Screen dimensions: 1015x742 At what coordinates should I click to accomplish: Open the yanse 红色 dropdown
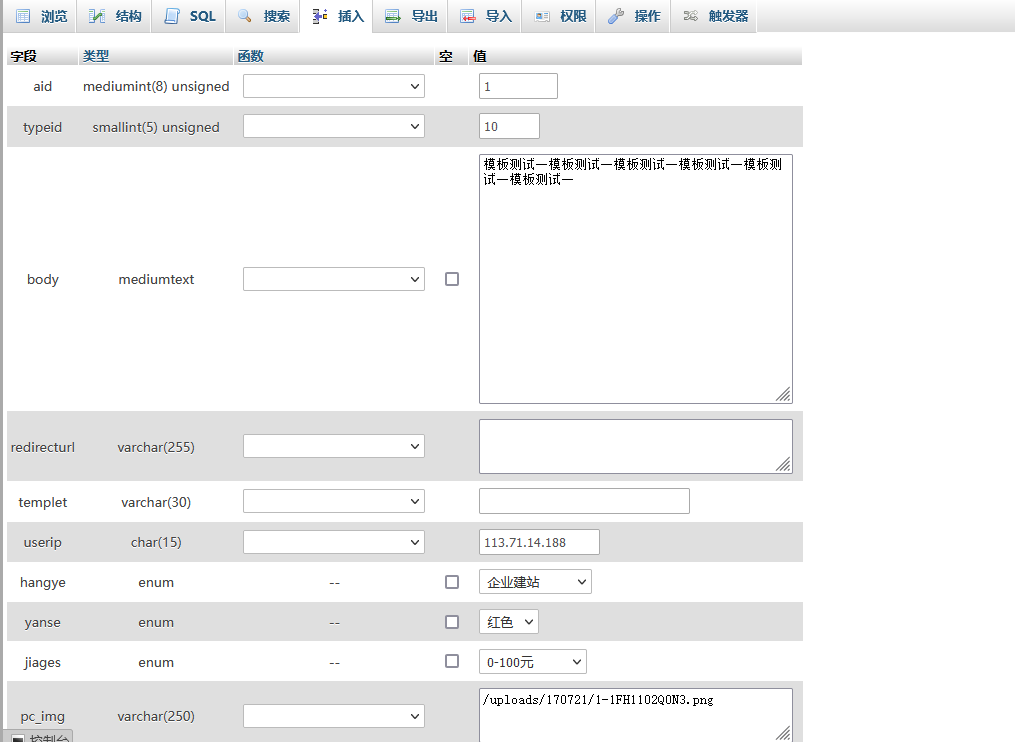point(509,622)
